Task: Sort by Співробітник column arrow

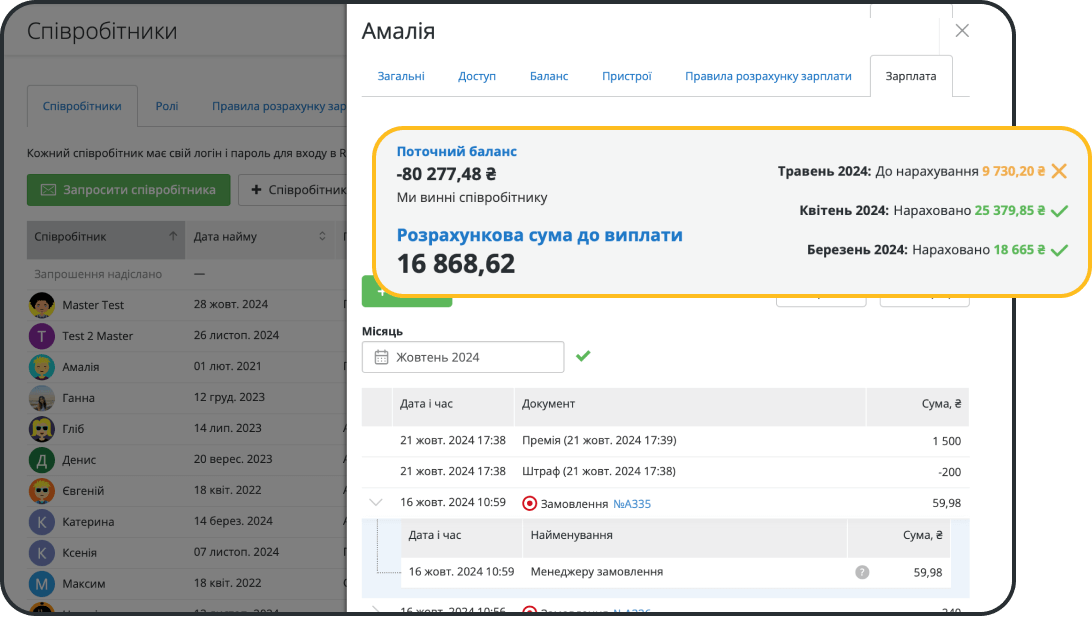Action: [x=173, y=237]
